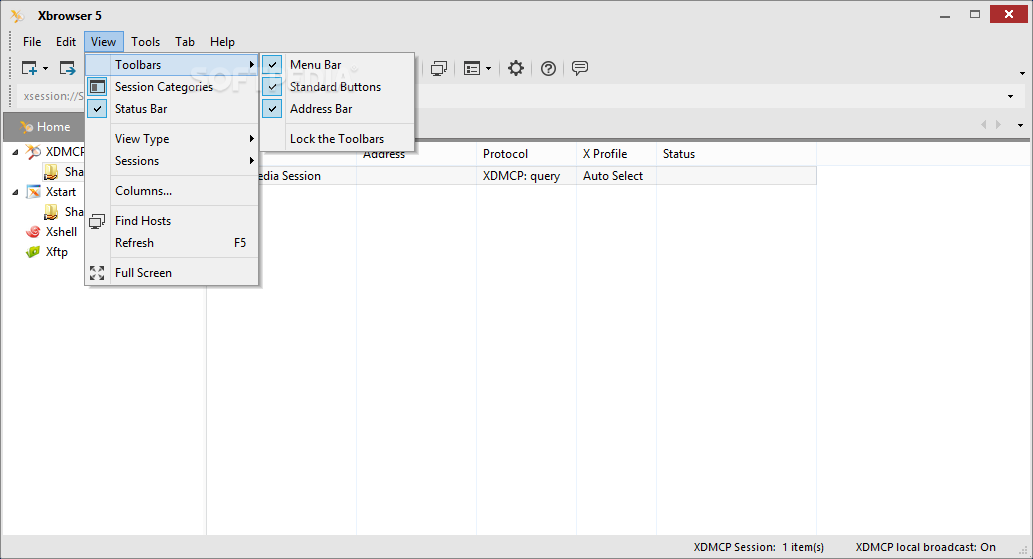Expand the Sessions submenu

[x=171, y=161]
